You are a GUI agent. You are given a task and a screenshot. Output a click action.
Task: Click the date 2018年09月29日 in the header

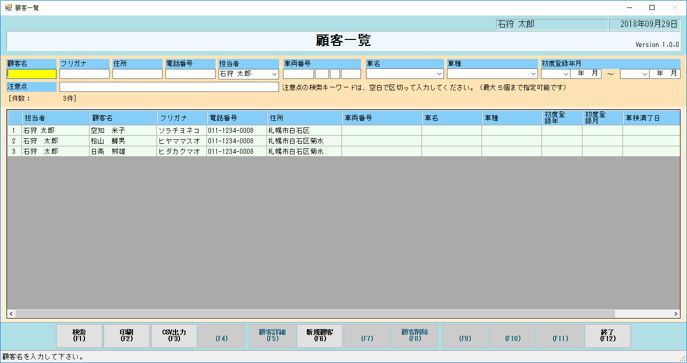[x=649, y=24]
